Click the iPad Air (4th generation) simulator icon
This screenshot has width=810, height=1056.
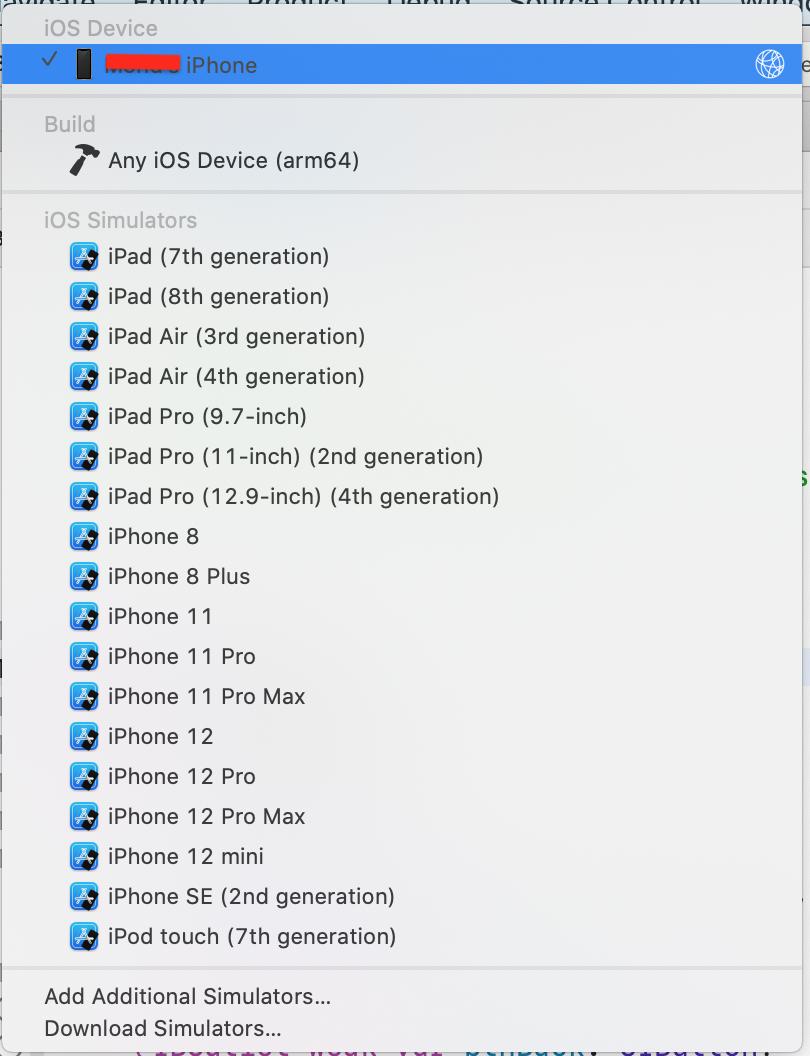click(x=85, y=376)
